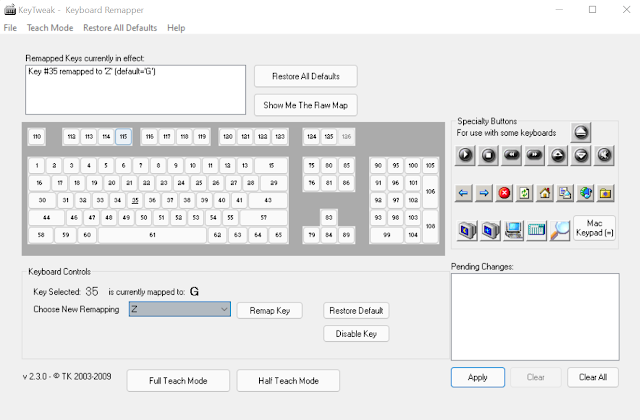Open the Teach Mode menu
The height and width of the screenshot is (420, 640).
pos(50,28)
